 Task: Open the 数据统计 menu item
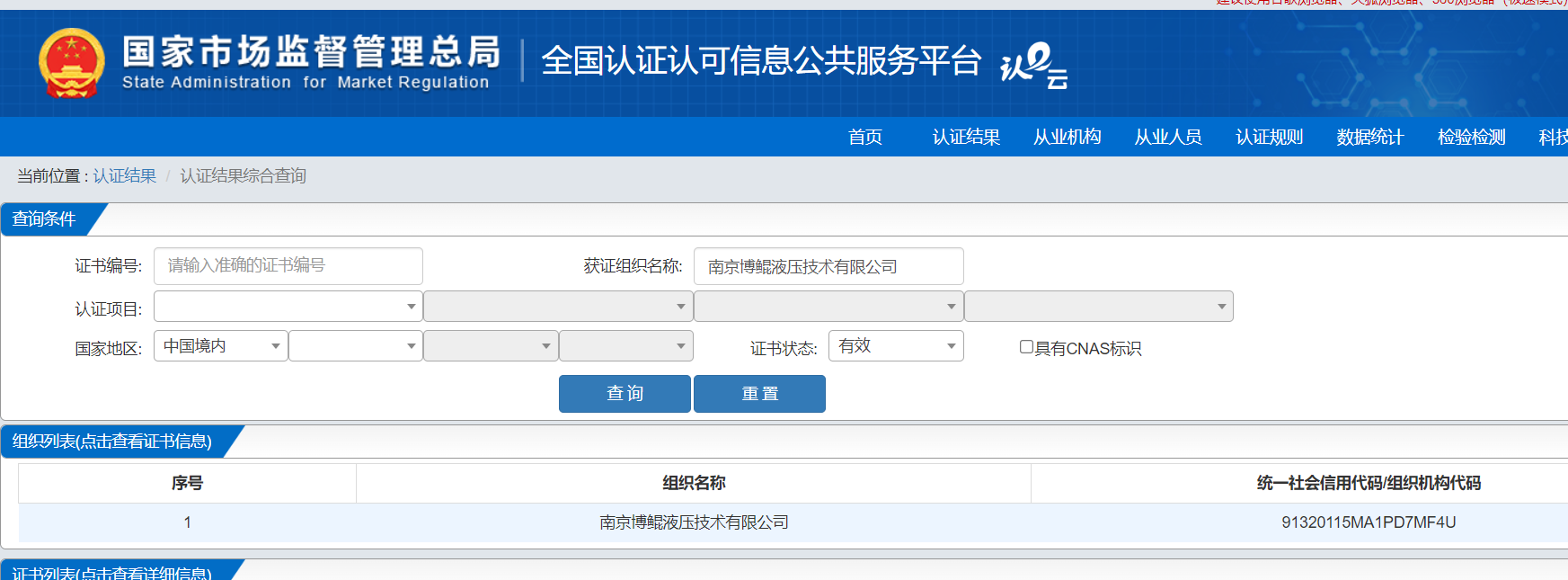click(1369, 137)
